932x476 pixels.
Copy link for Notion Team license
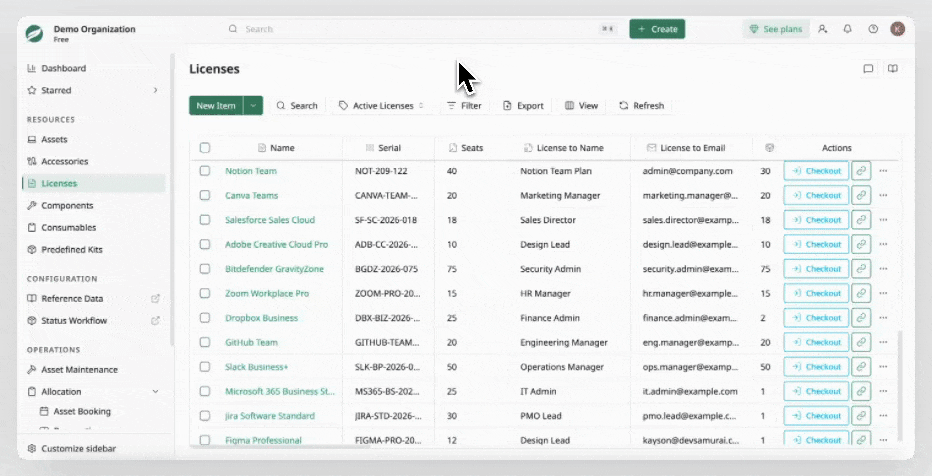coord(861,171)
